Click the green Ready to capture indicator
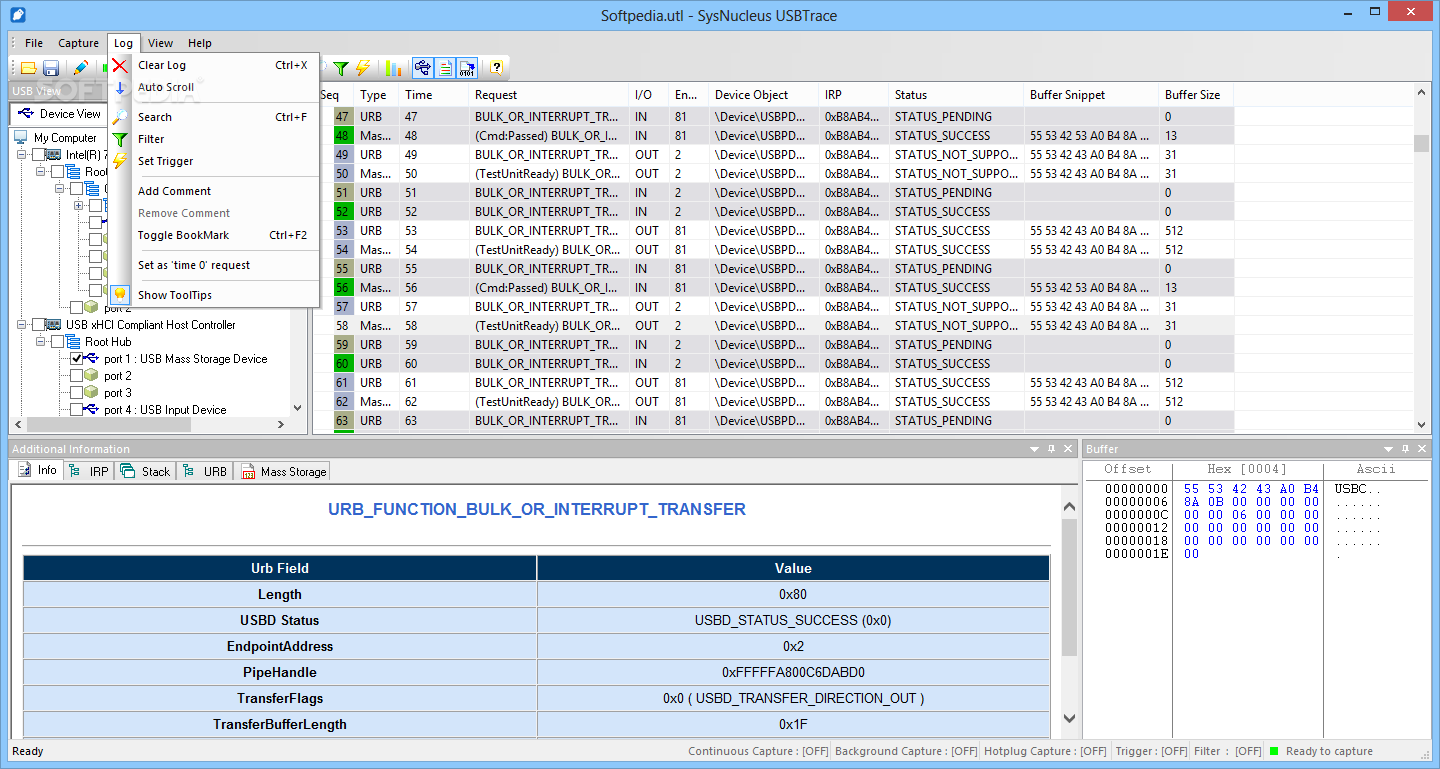The width and height of the screenshot is (1440, 769). click(1274, 751)
